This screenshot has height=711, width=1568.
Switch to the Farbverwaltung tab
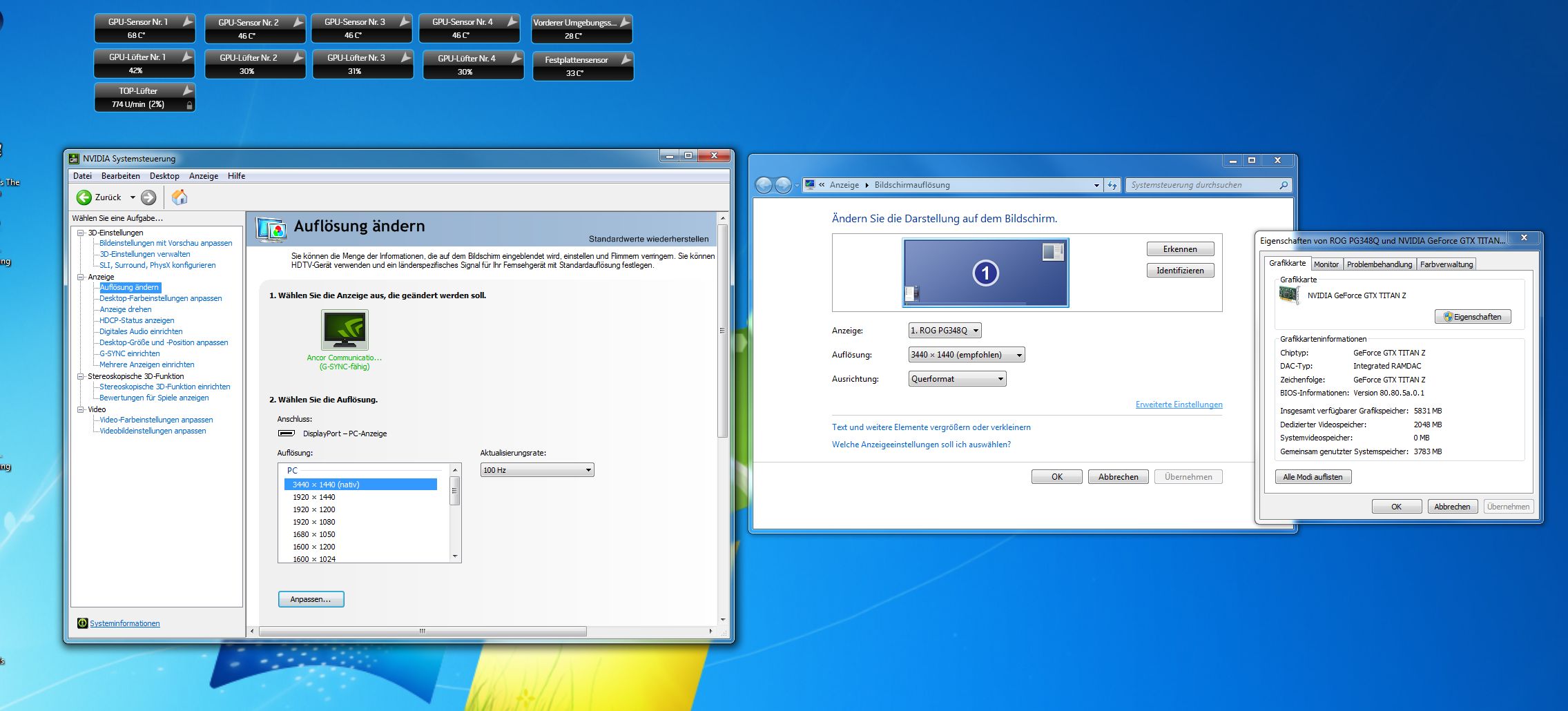click(x=1446, y=264)
